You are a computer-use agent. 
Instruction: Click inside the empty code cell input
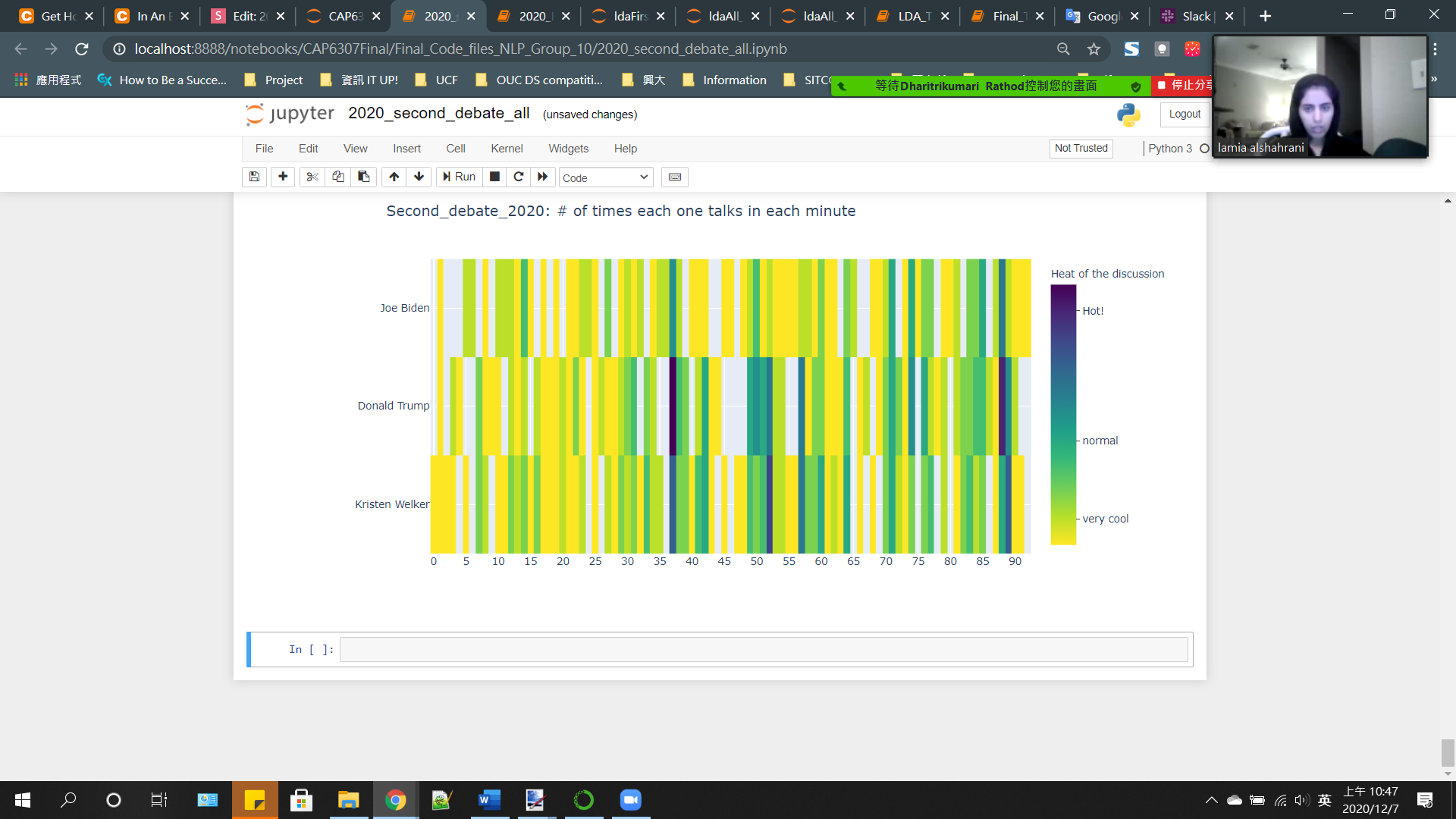pyautogui.click(x=763, y=649)
